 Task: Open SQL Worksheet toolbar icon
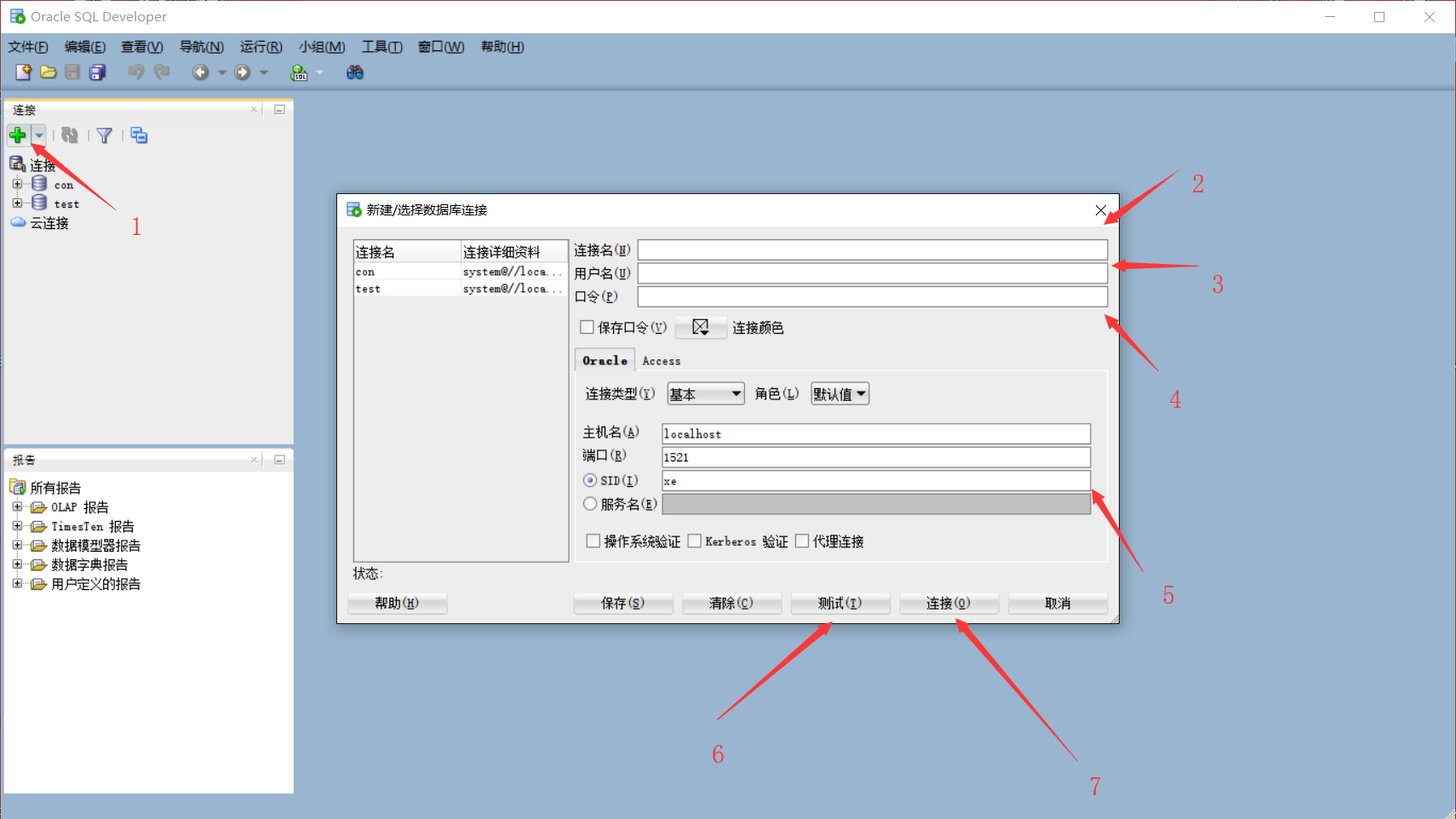(x=299, y=72)
